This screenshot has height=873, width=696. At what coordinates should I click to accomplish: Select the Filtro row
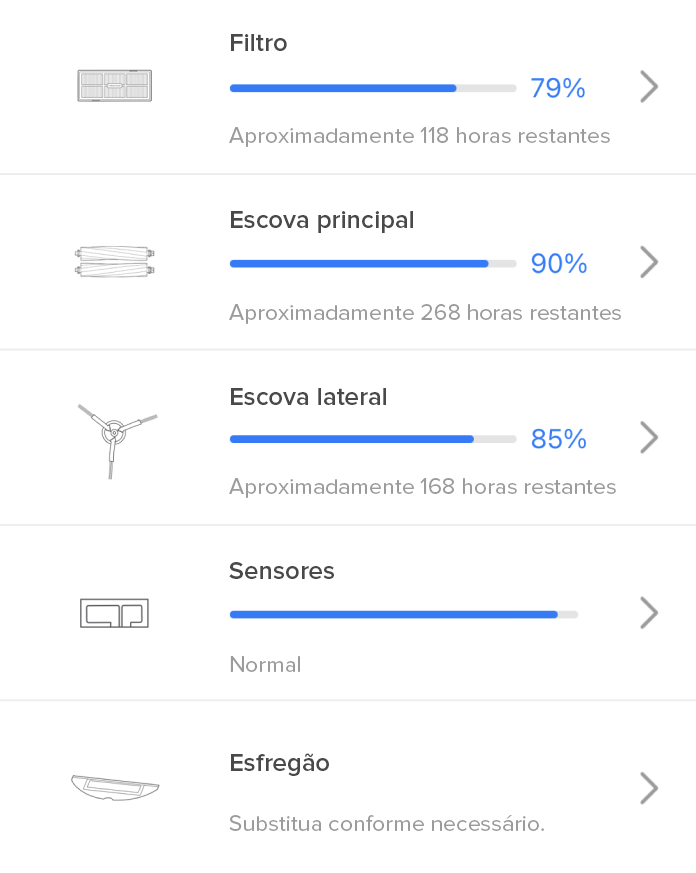coord(348,86)
